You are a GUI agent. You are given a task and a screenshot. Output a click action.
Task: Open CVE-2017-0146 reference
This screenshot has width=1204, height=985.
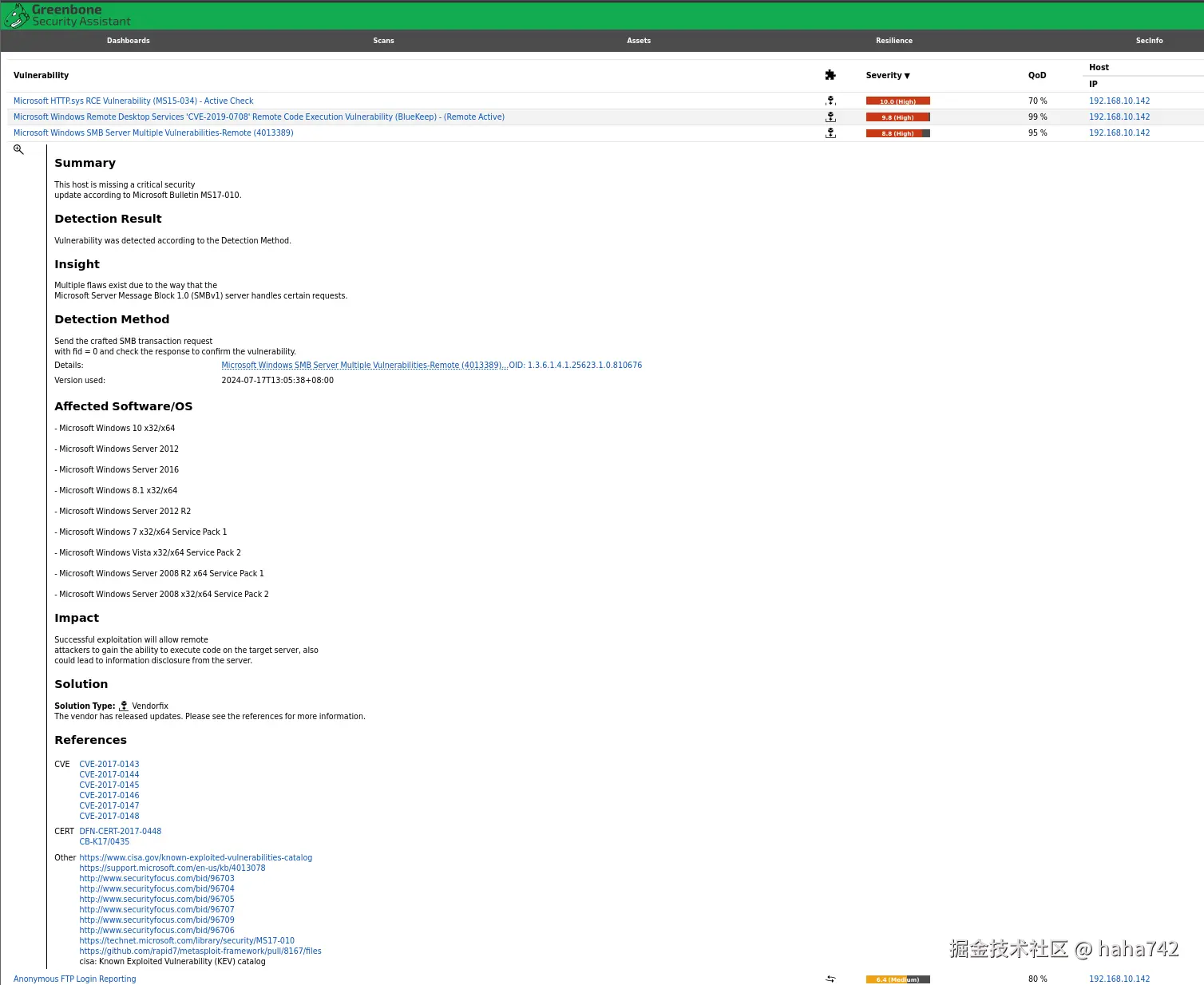[x=109, y=795]
